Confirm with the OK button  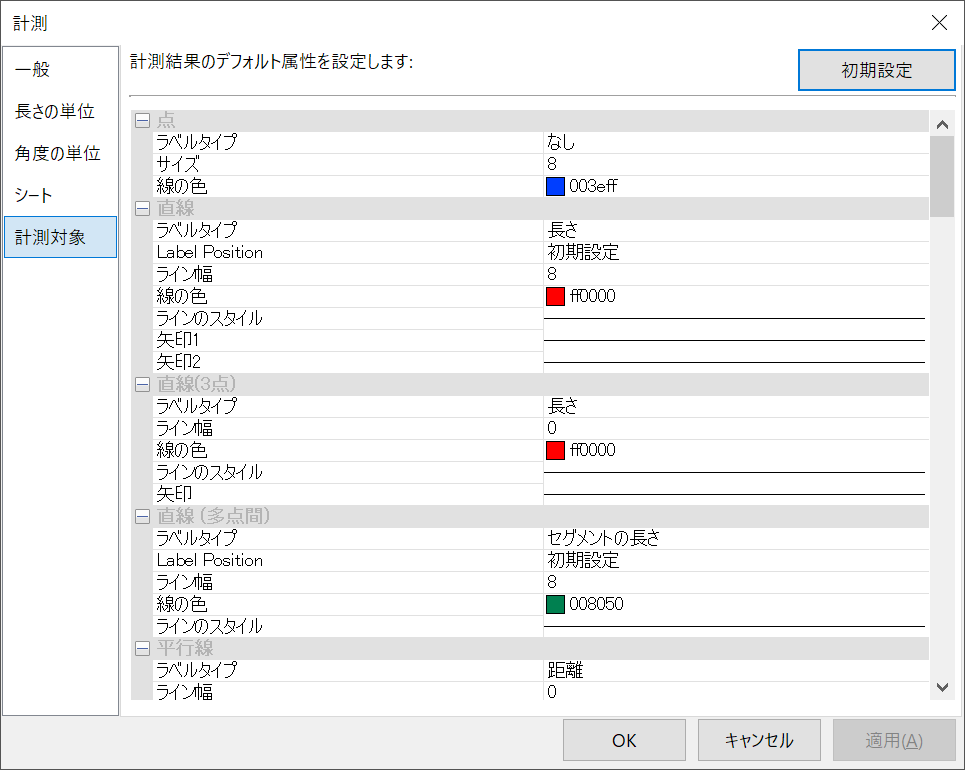[x=624, y=740]
